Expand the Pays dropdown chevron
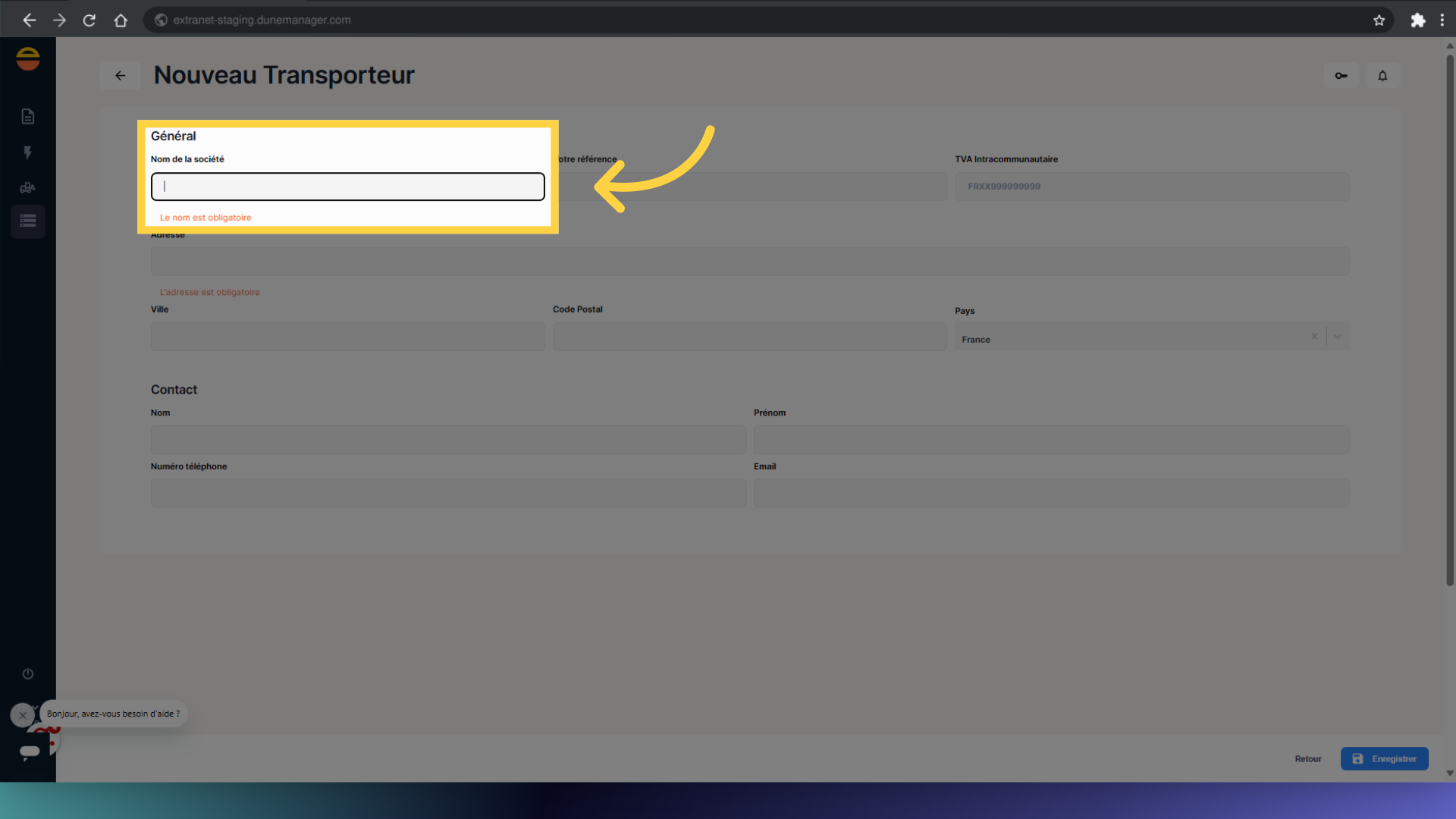1456x819 pixels. click(x=1338, y=337)
